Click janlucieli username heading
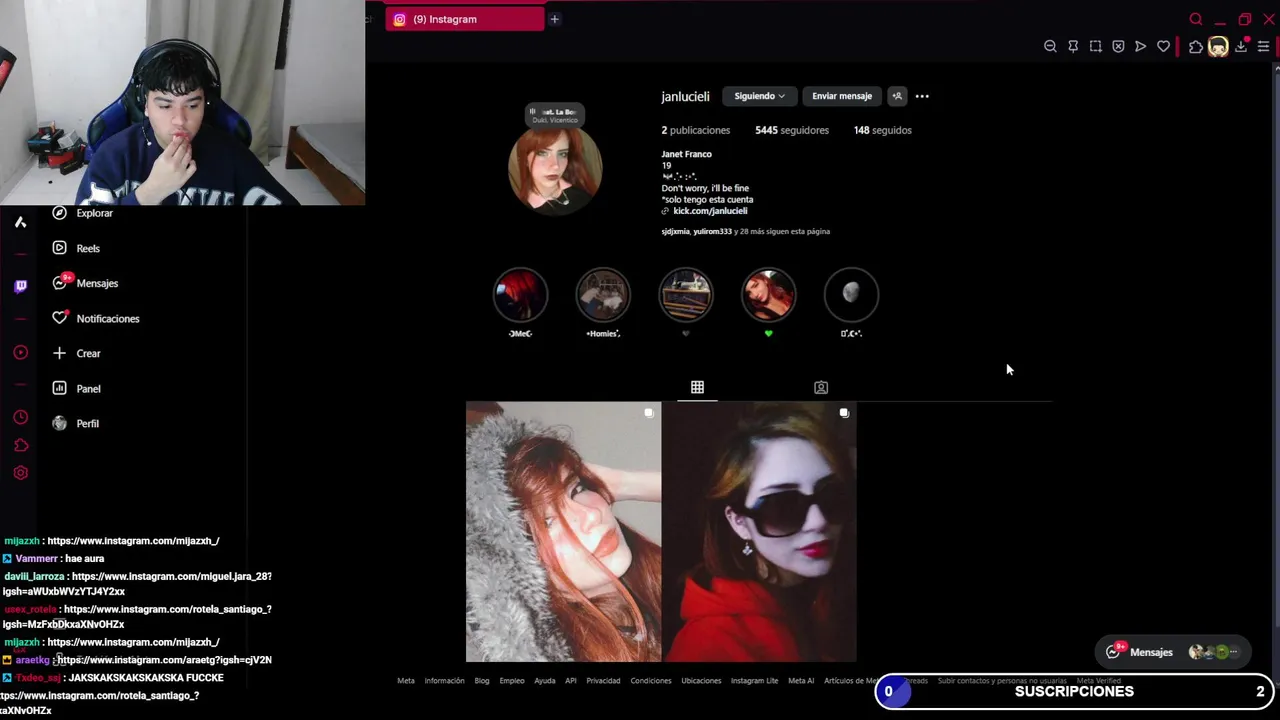The image size is (1280, 720). (685, 96)
